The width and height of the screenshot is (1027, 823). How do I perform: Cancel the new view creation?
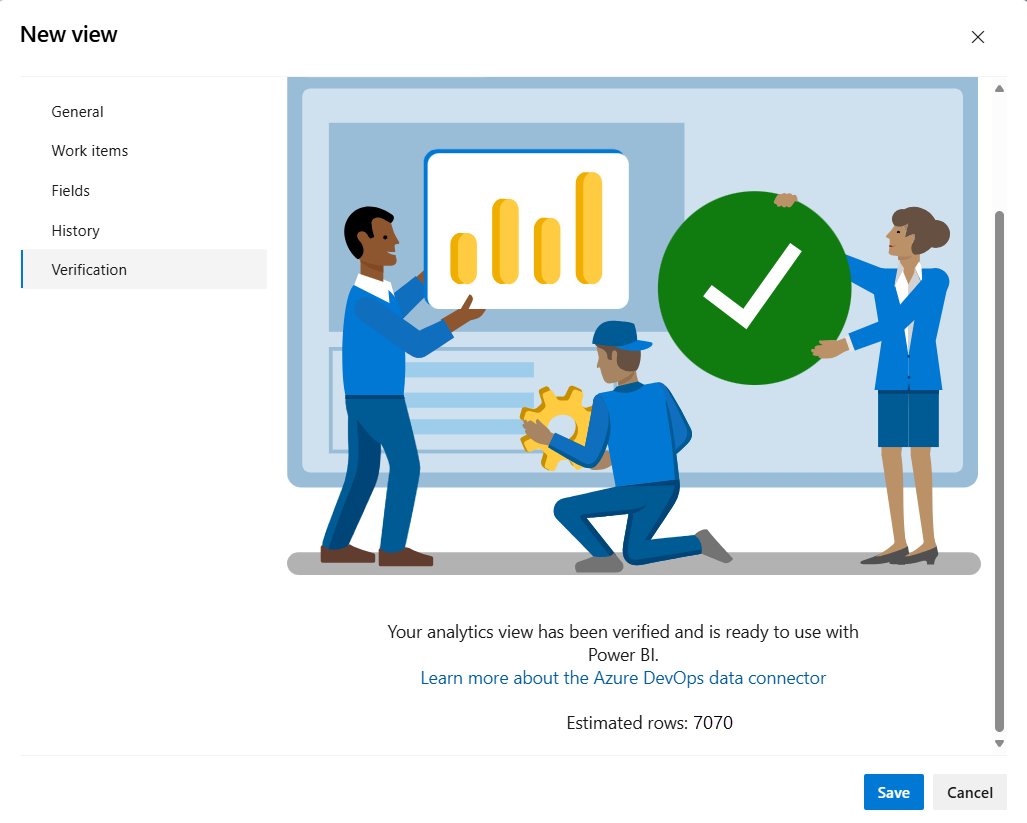(969, 791)
